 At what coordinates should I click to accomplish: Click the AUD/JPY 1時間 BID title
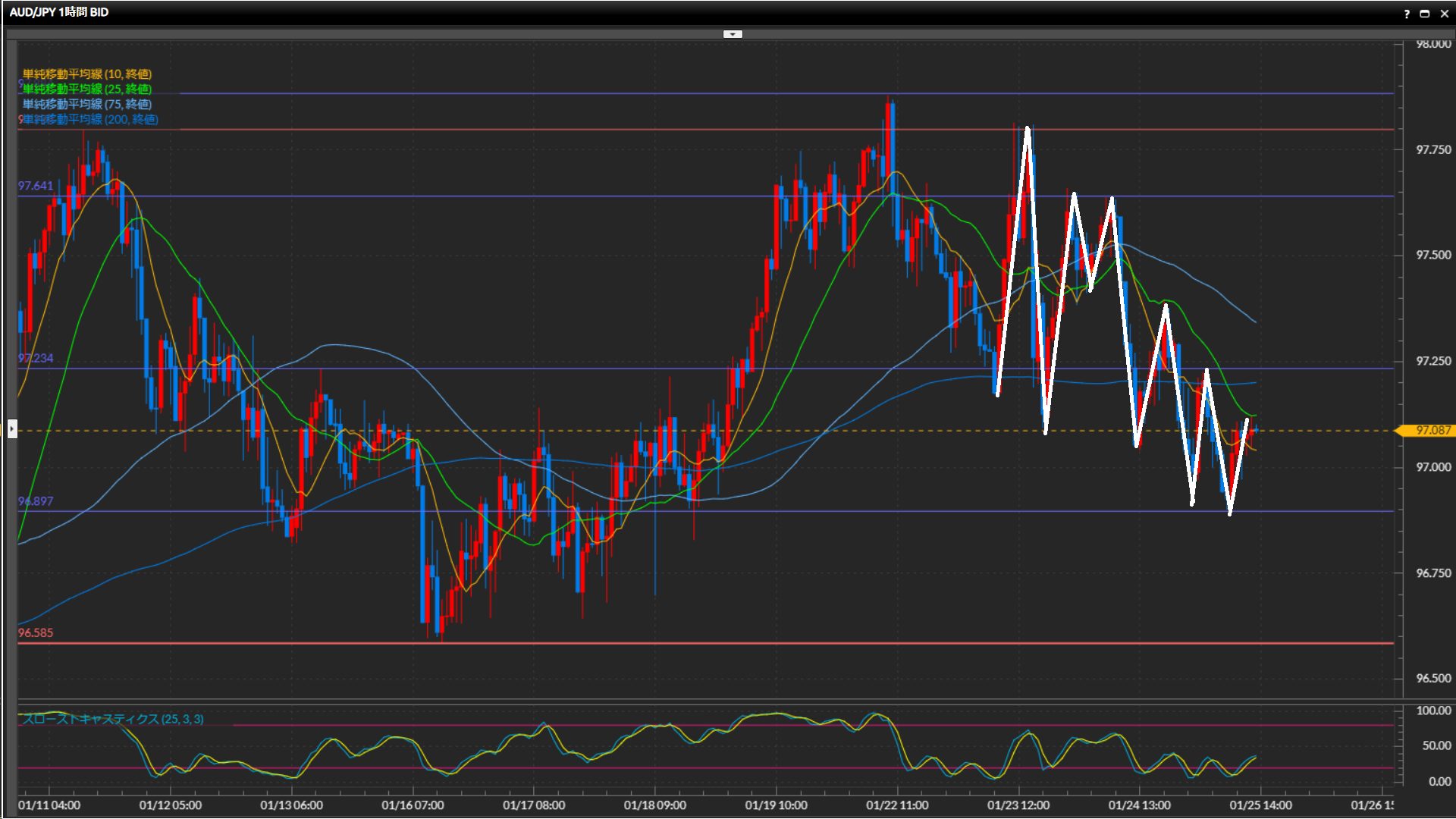coord(59,12)
